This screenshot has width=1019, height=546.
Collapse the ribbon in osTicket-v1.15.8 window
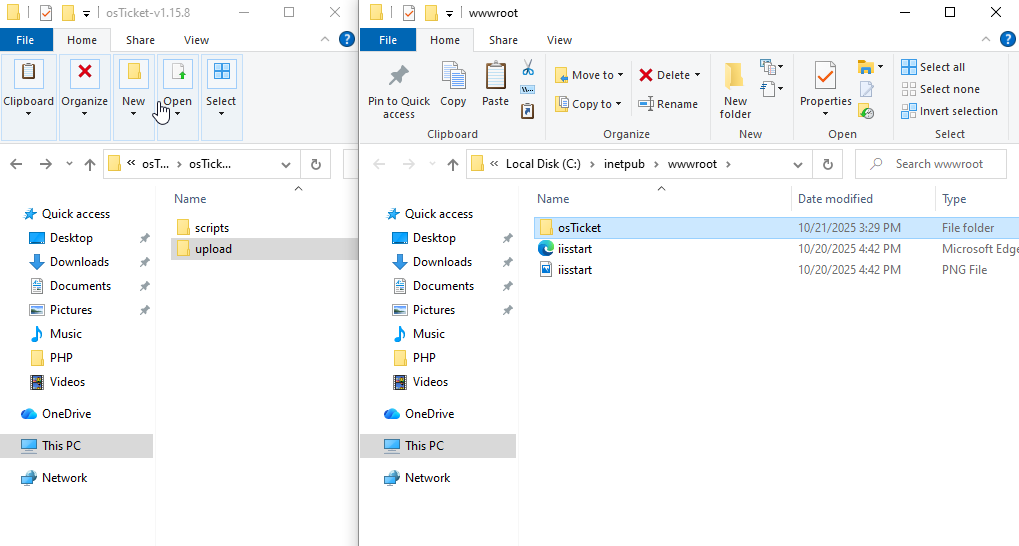click(325, 40)
